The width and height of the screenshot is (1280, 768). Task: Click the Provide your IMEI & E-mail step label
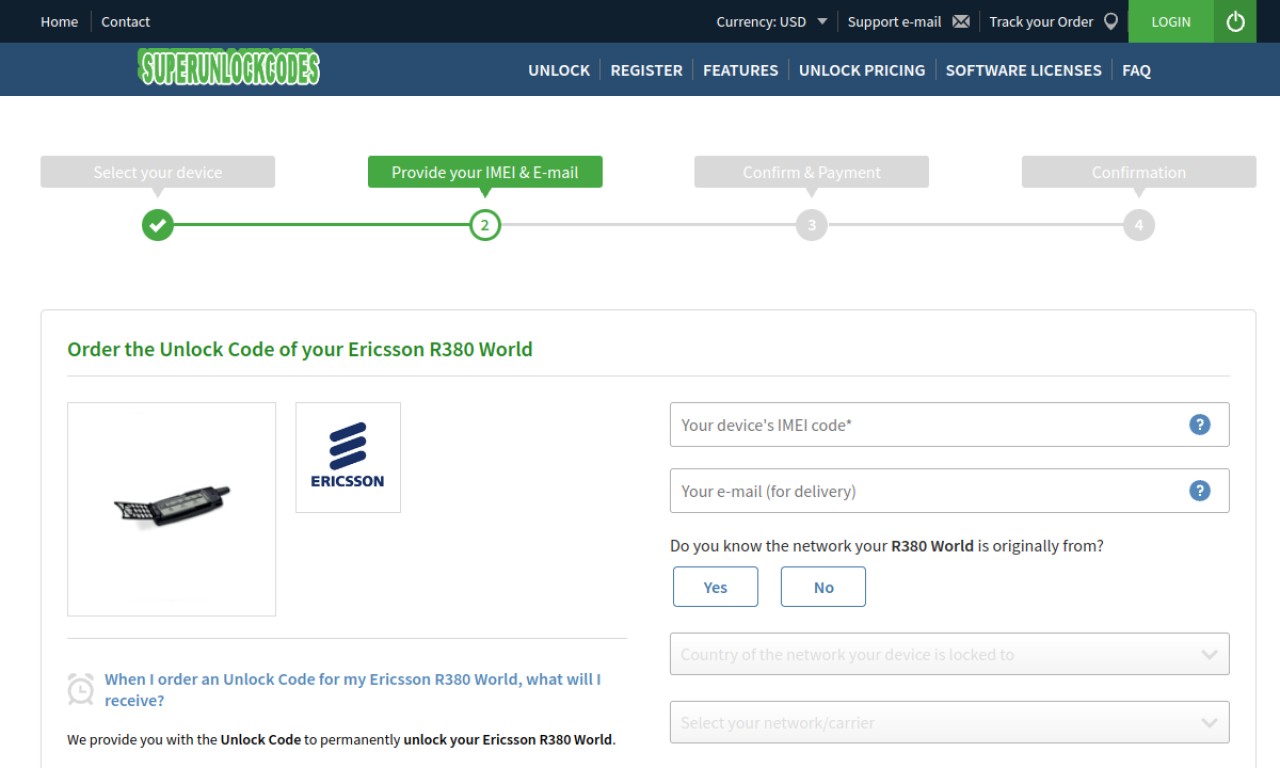point(485,172)
